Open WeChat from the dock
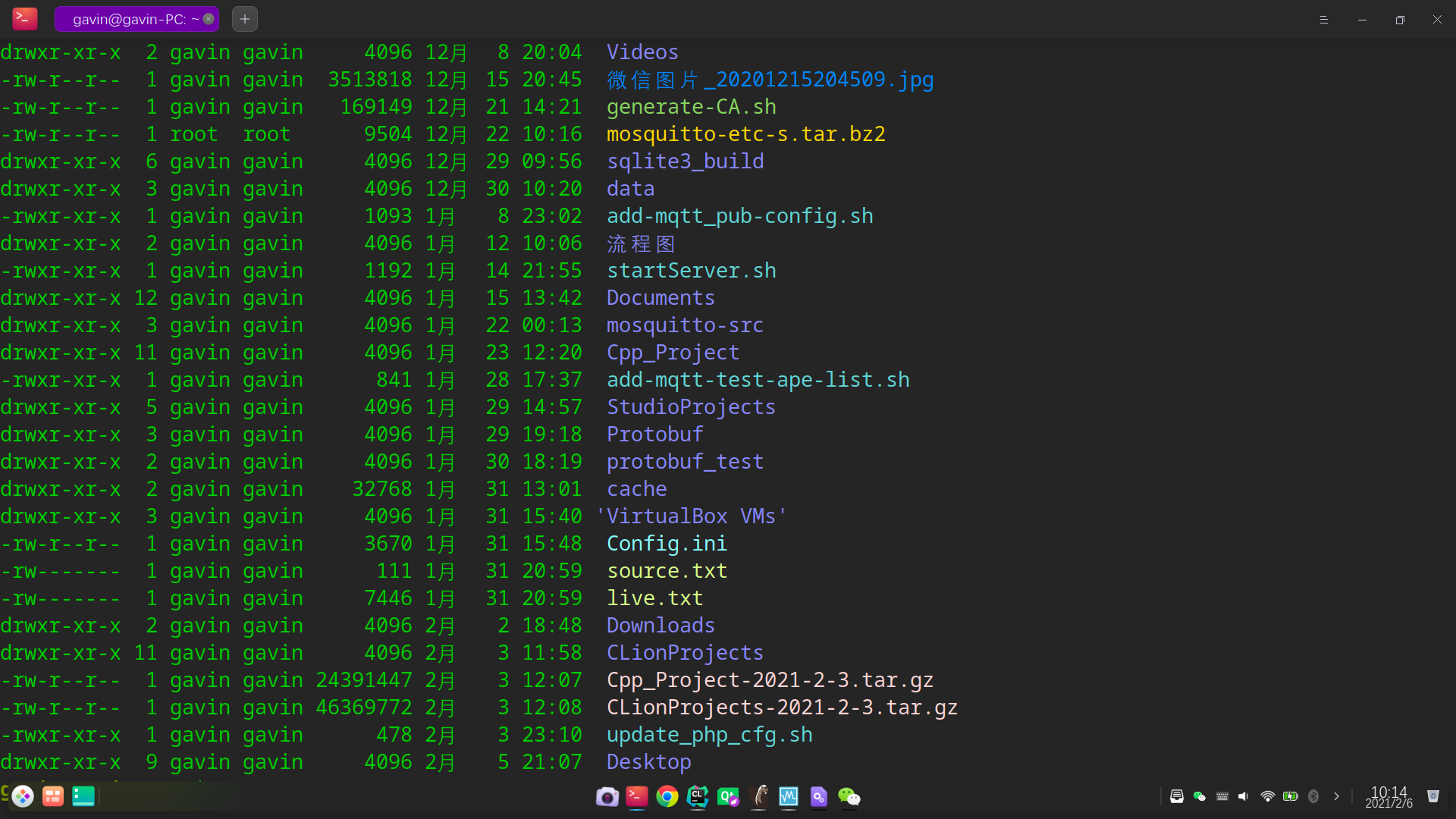1456x819 pixels. [849, 796]
